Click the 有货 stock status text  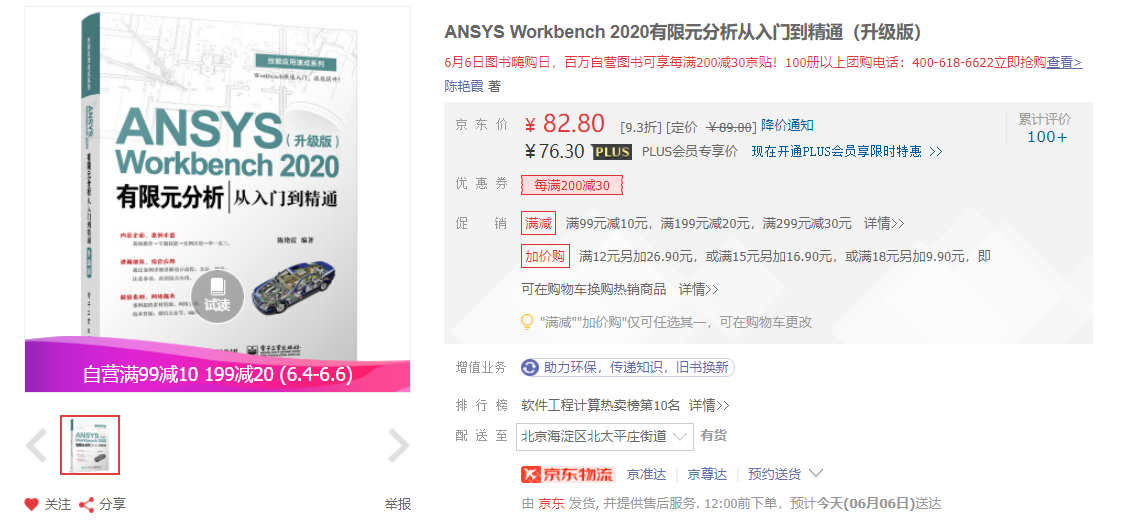[713, 436]
